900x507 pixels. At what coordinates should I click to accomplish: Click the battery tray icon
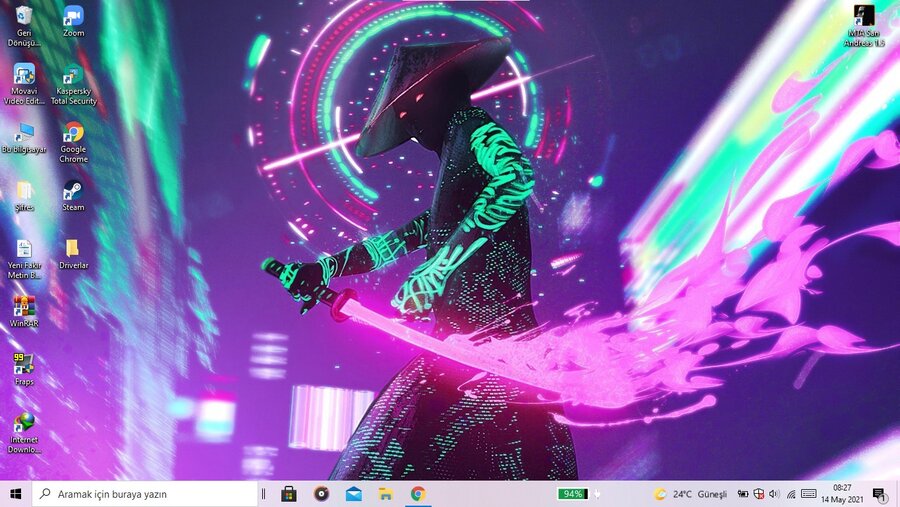(743, 494)
